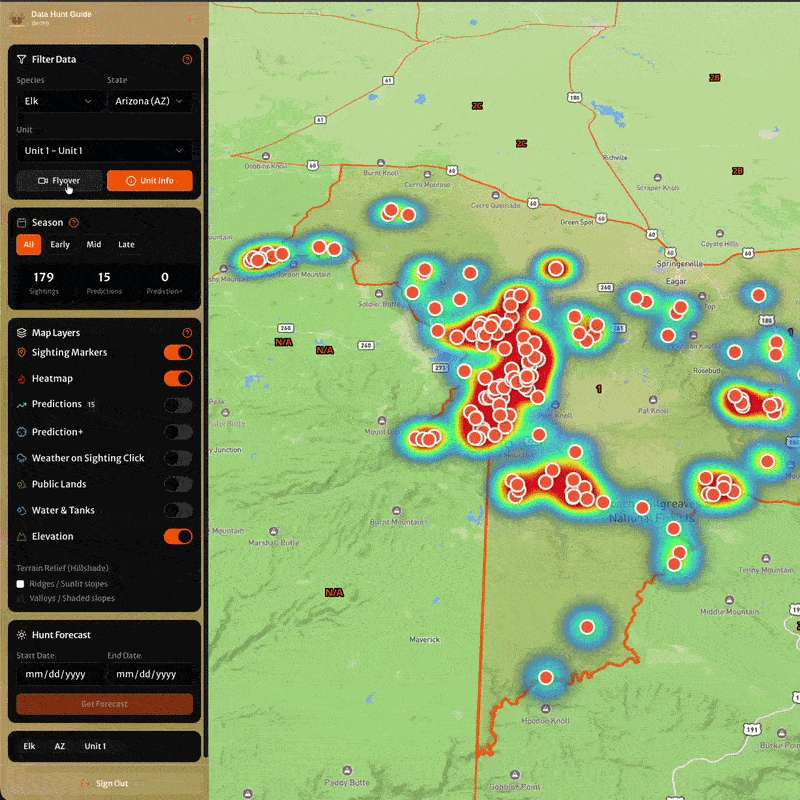
Task: Disable the Sighting Markers toggle
Action: (178, 352)
